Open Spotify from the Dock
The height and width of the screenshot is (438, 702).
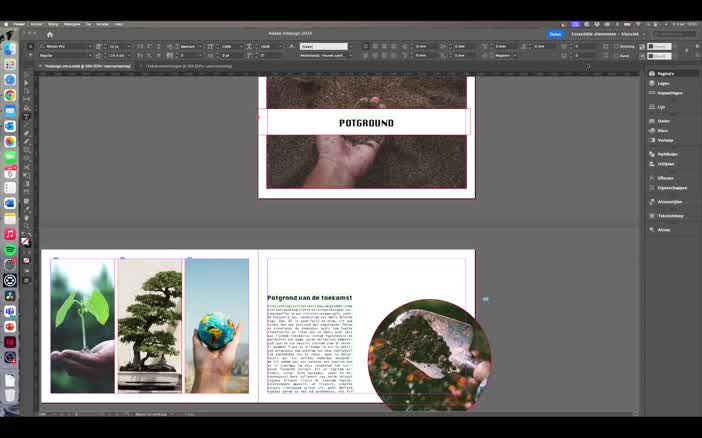10,250
